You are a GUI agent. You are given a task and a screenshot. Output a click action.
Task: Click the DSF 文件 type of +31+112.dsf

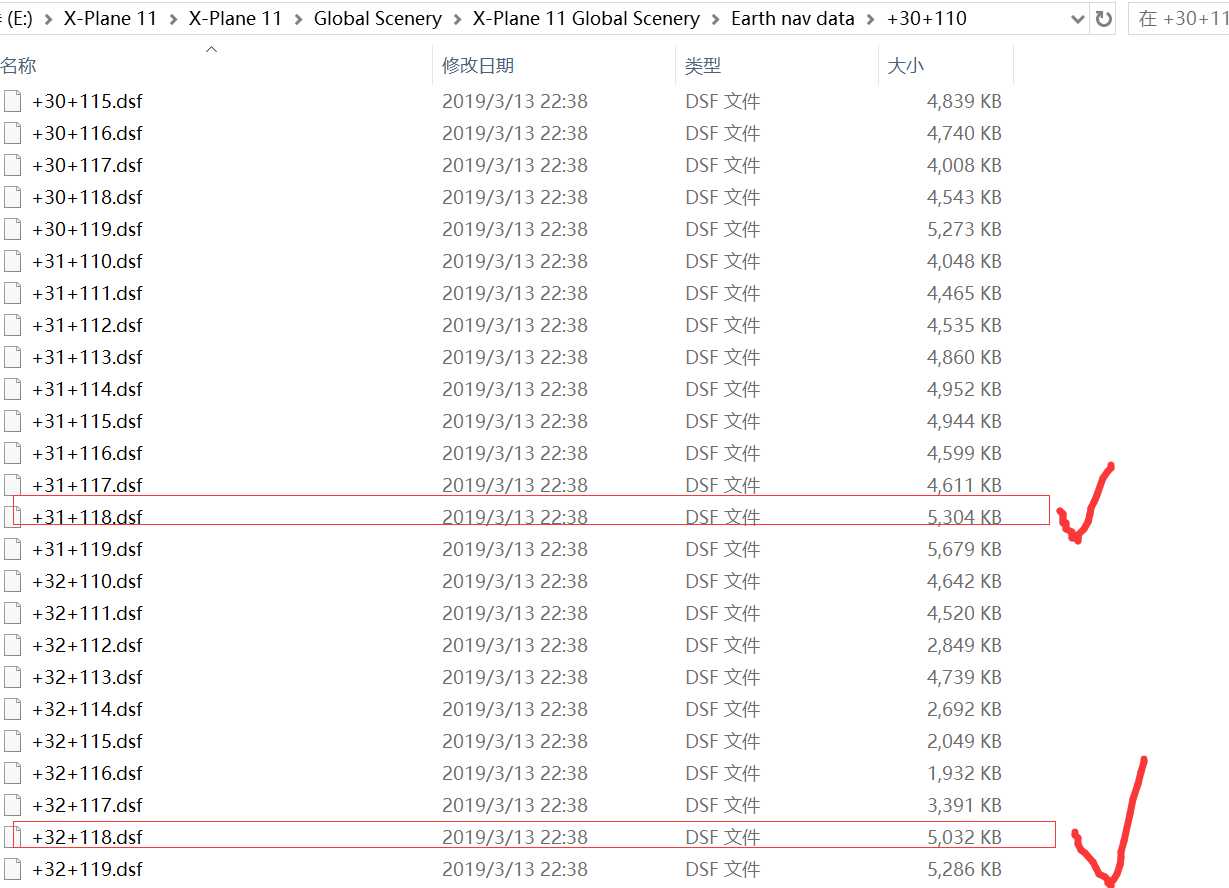pyautogui.click(x=723, y=325)
